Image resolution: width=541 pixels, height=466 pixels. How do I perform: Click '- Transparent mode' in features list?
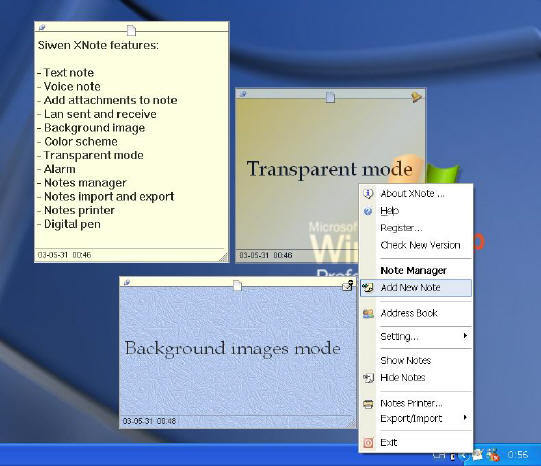[x=90, y=156]
